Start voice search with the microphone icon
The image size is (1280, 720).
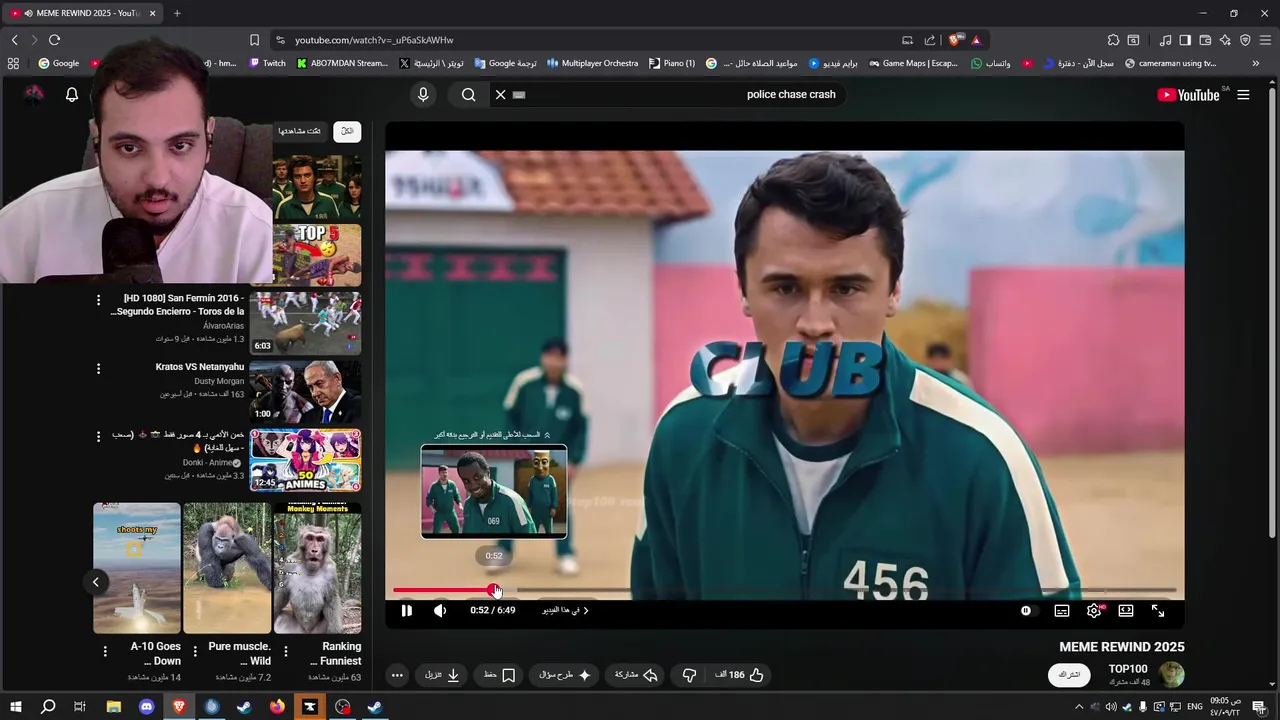pos(423,95)
